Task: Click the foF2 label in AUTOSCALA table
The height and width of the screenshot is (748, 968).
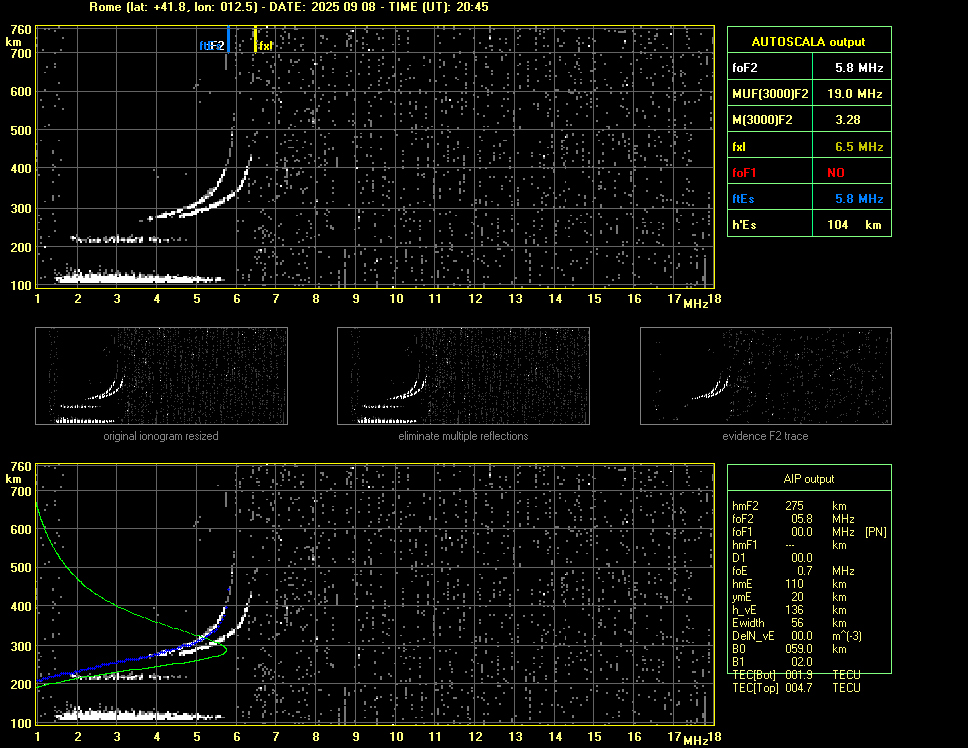Action: (x=745, y=68)
